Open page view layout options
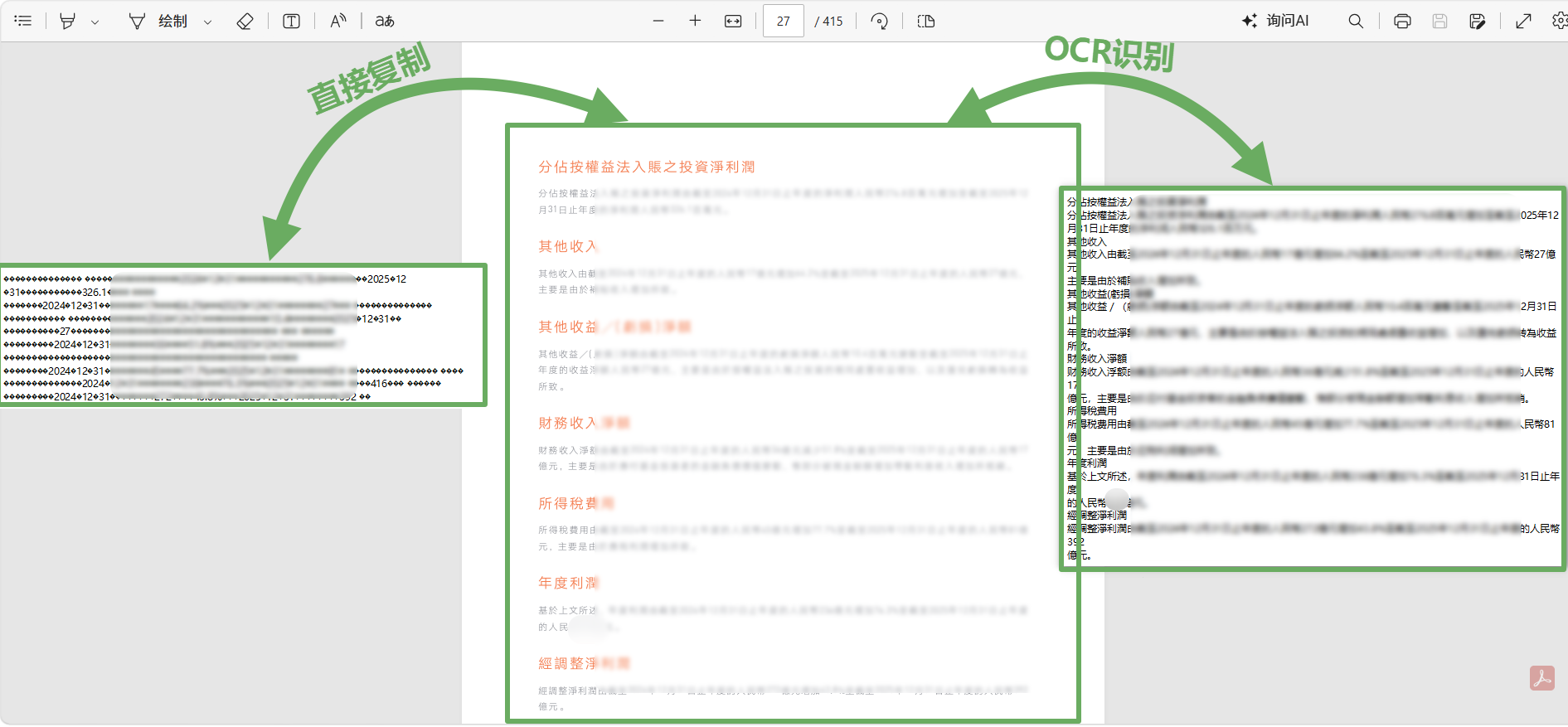Image resolution: width=1568 pixels, height=727 pixels. click(926, 21)
